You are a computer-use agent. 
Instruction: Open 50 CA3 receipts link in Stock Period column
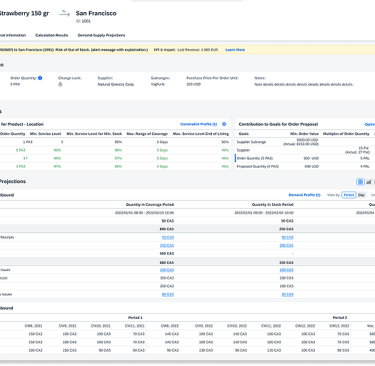(x=287, y=237)
